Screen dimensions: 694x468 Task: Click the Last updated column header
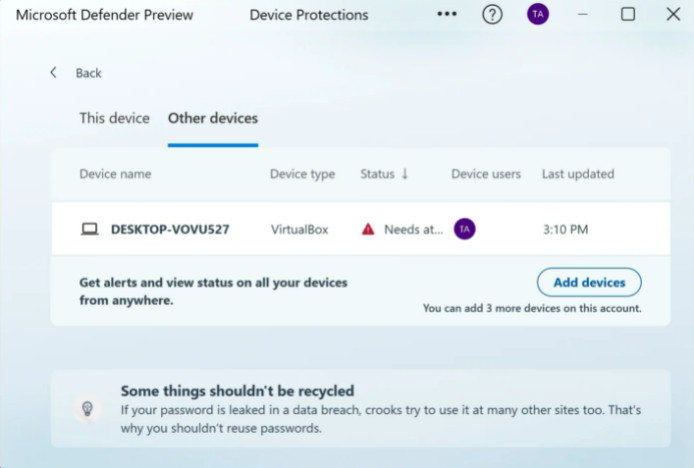pos(577,174)
